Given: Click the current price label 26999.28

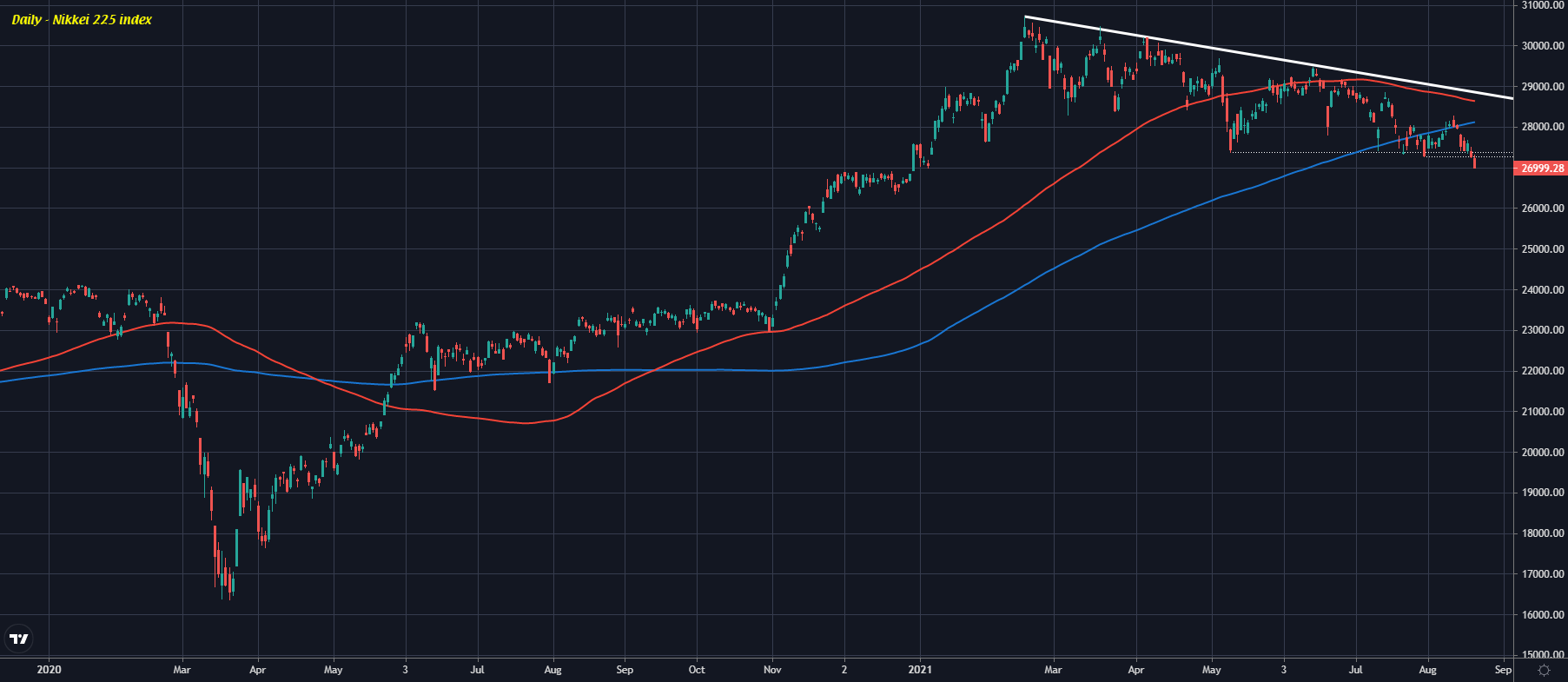Looking at the screenshot, I should pyautogui.click(x=1542, y=169).
